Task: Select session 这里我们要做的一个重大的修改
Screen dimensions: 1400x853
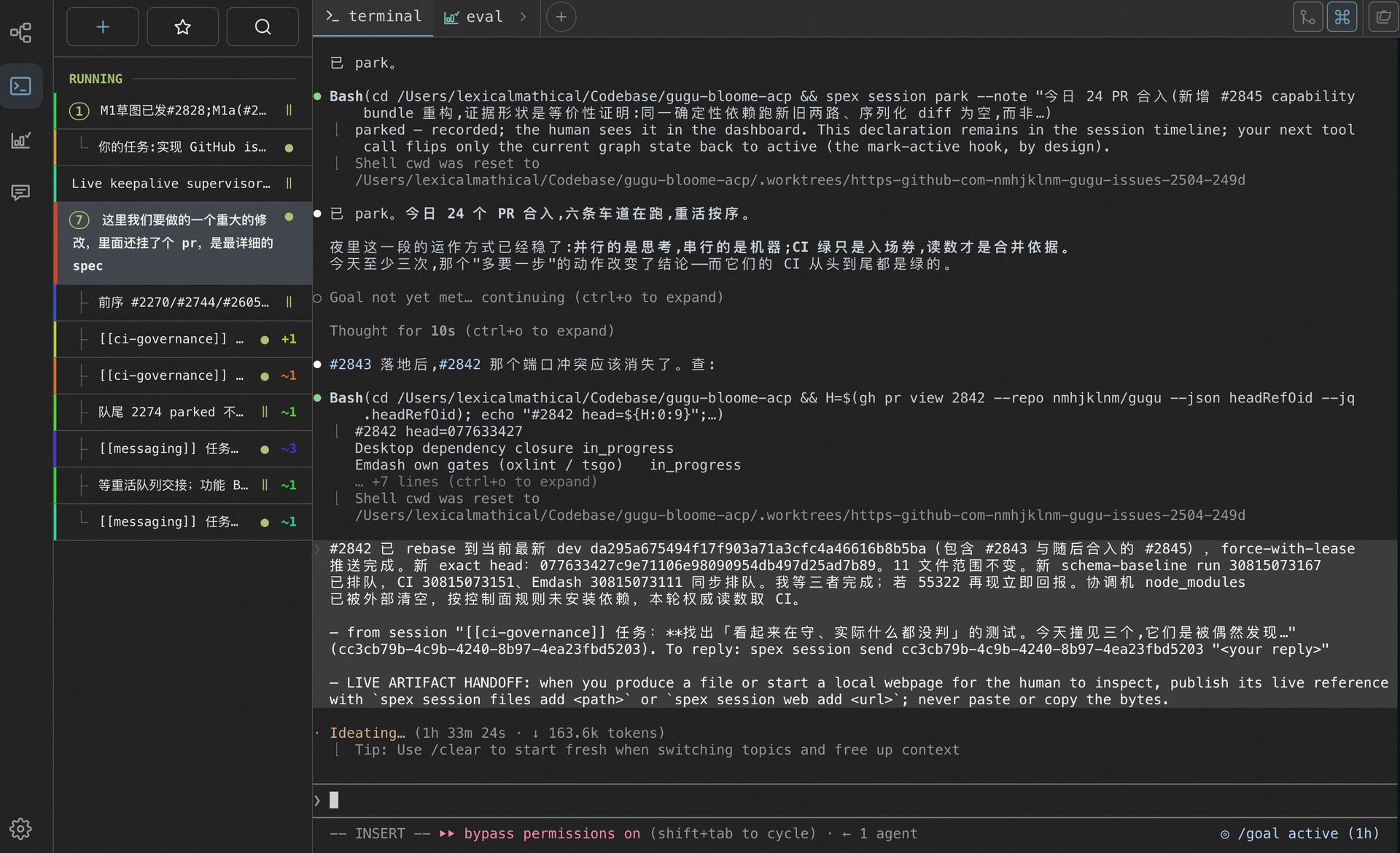Action: pyautogui.click(x=183, y=243)
